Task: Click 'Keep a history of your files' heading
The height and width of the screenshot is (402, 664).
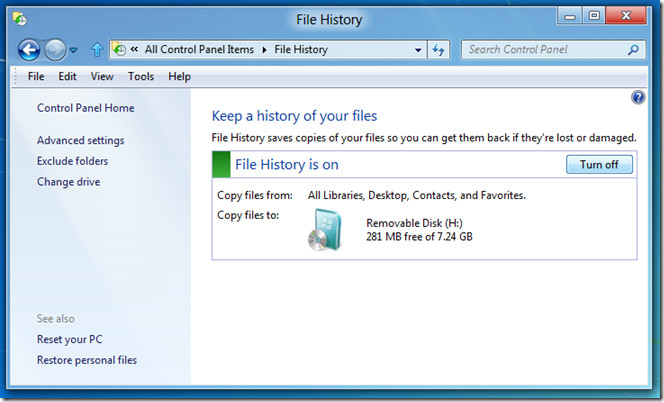Action: (294, 116)
